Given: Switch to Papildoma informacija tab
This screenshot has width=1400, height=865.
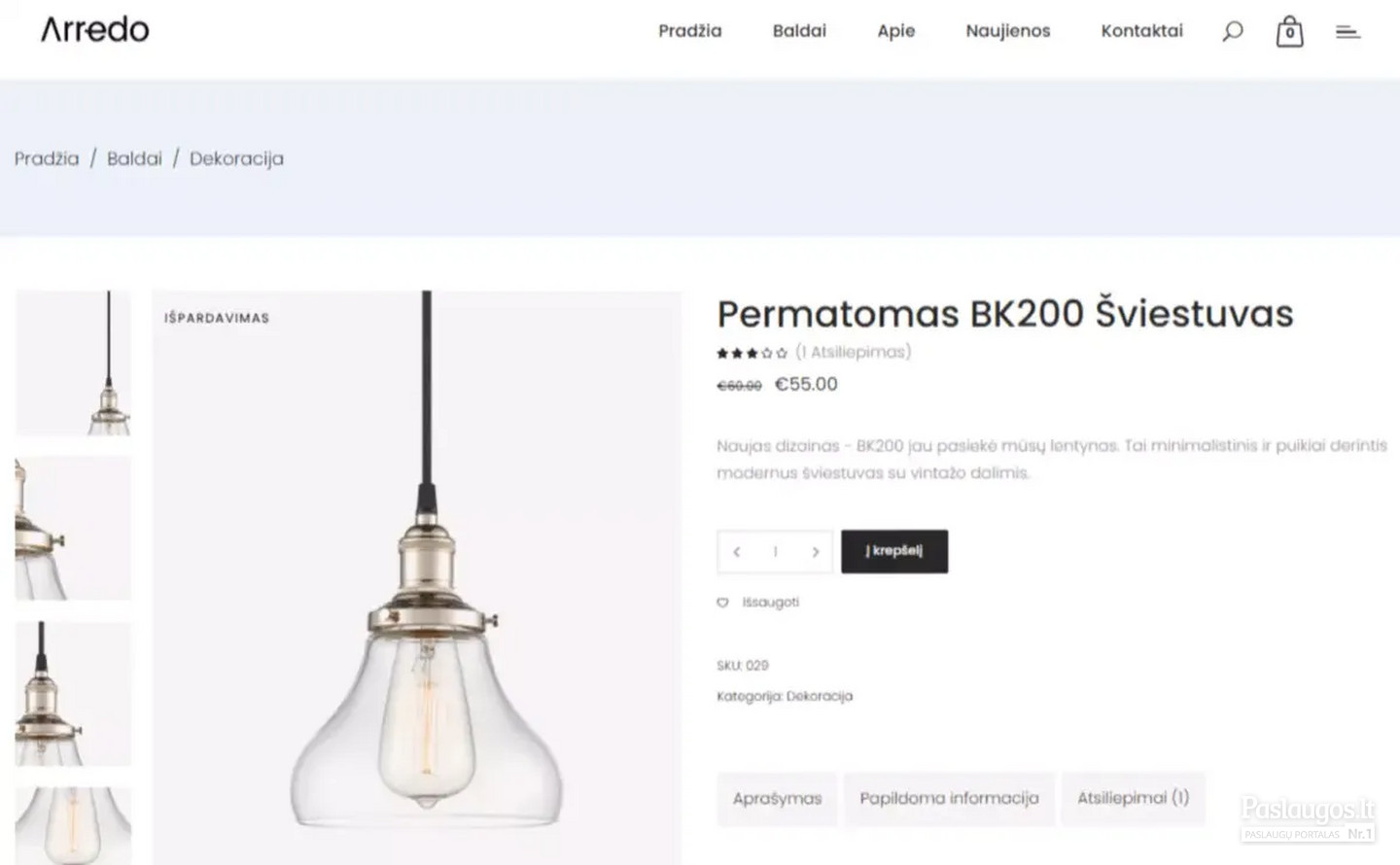Looking at the screenshot, I should pyautogui.click(x=949, y=799).
